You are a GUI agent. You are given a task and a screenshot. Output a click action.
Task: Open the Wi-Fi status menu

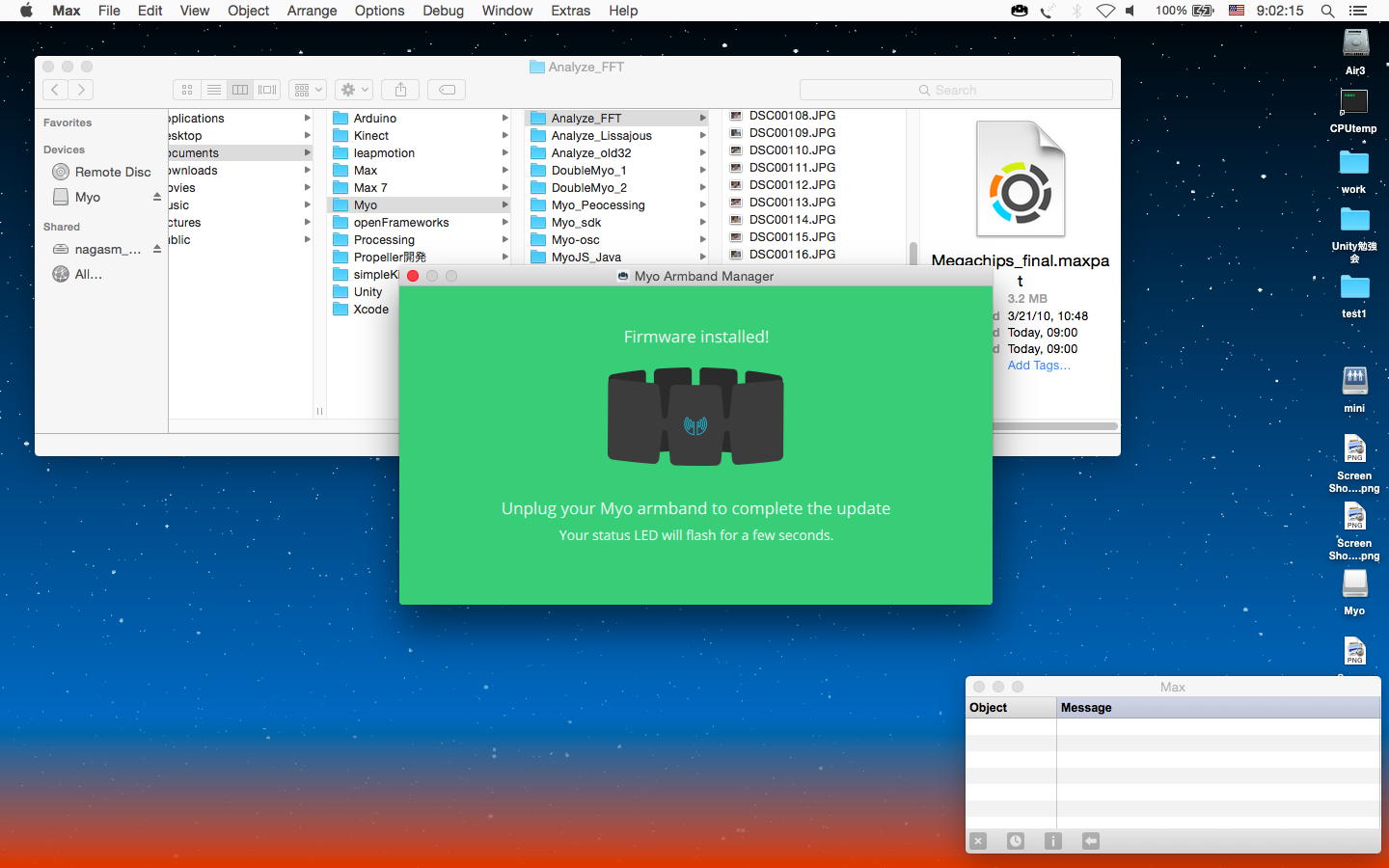pos(1105,11)
